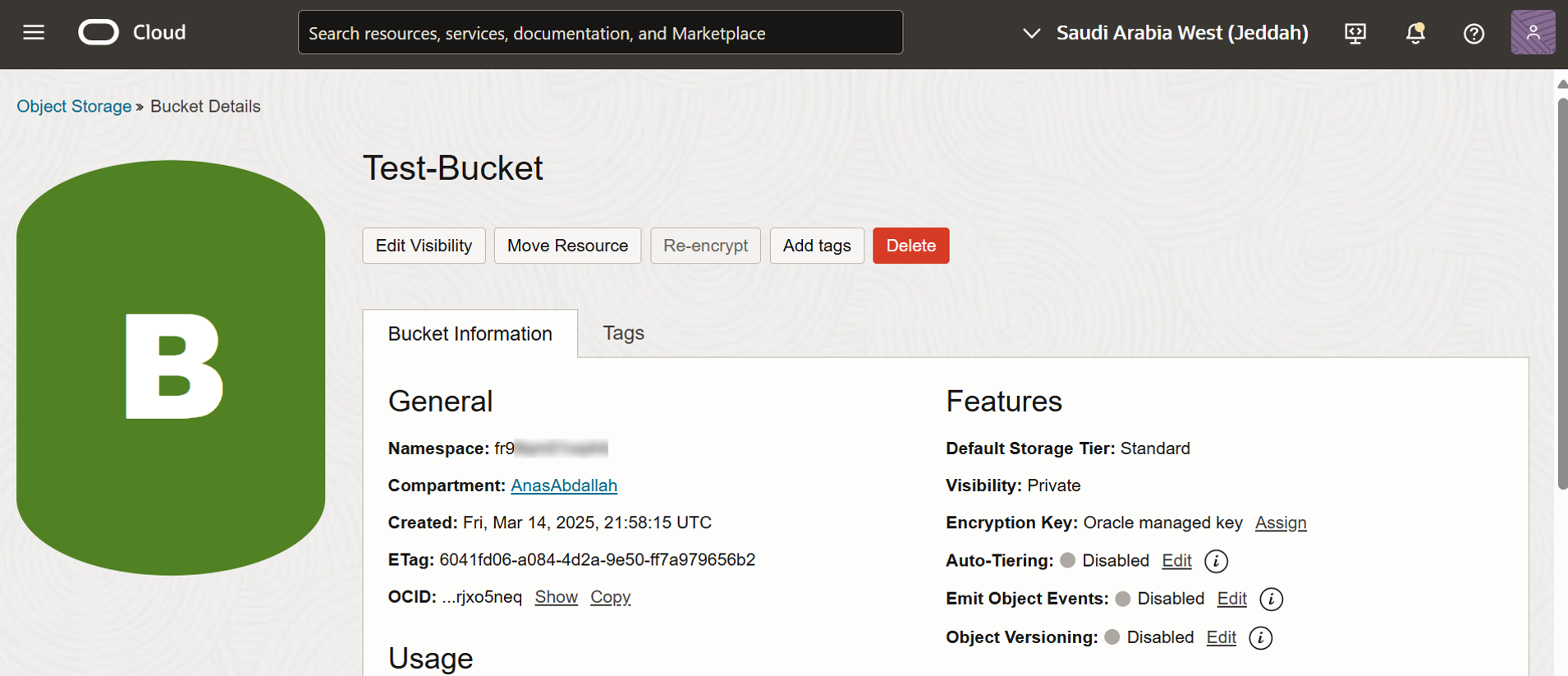1568x676 pixels.
Task: Show the info tooltip for Auto-Tiering
Action: (1216, 561)
